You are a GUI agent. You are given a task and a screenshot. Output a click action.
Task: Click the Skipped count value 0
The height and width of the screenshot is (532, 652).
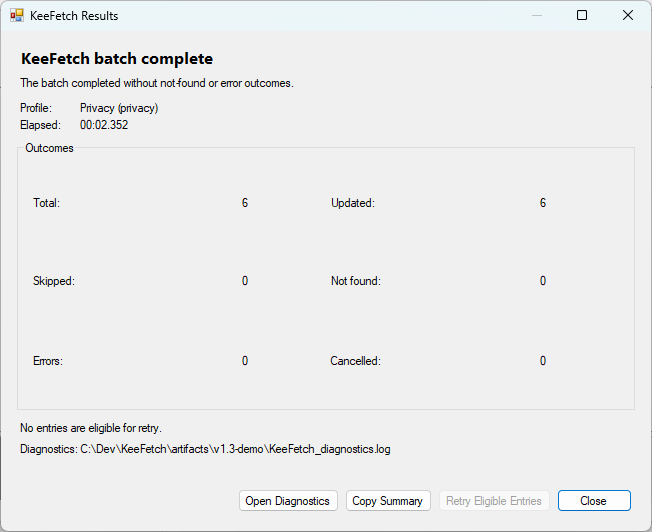pyautogui.click(x=245, y=281)
